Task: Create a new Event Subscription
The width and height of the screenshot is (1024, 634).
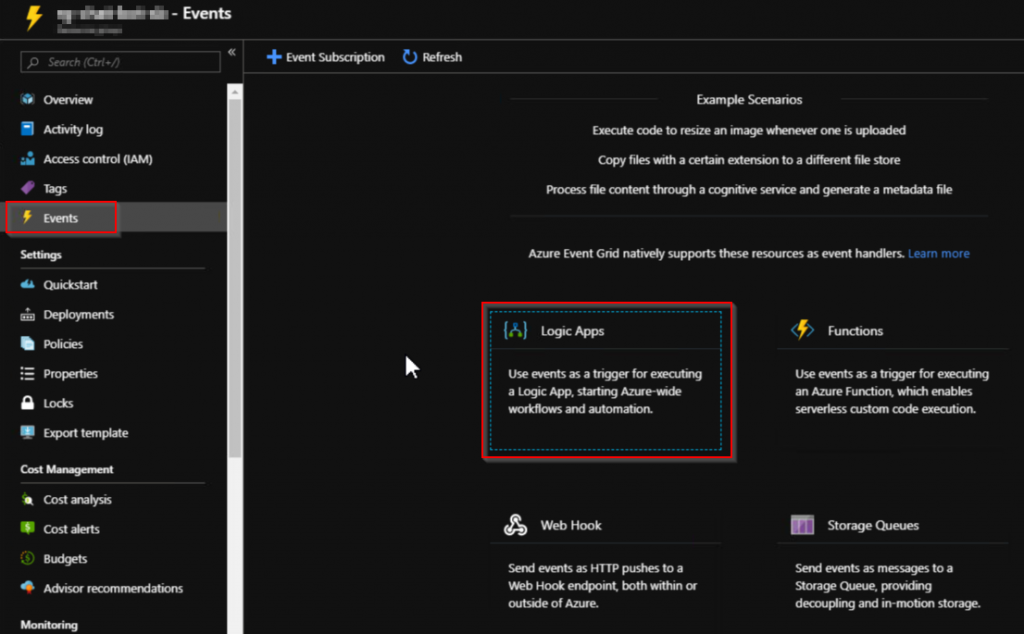Action: click(x=326, y=57)
